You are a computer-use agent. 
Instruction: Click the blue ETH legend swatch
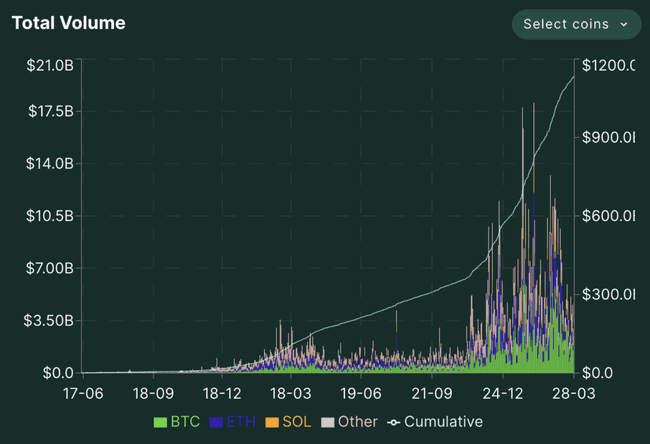(217, 422)
